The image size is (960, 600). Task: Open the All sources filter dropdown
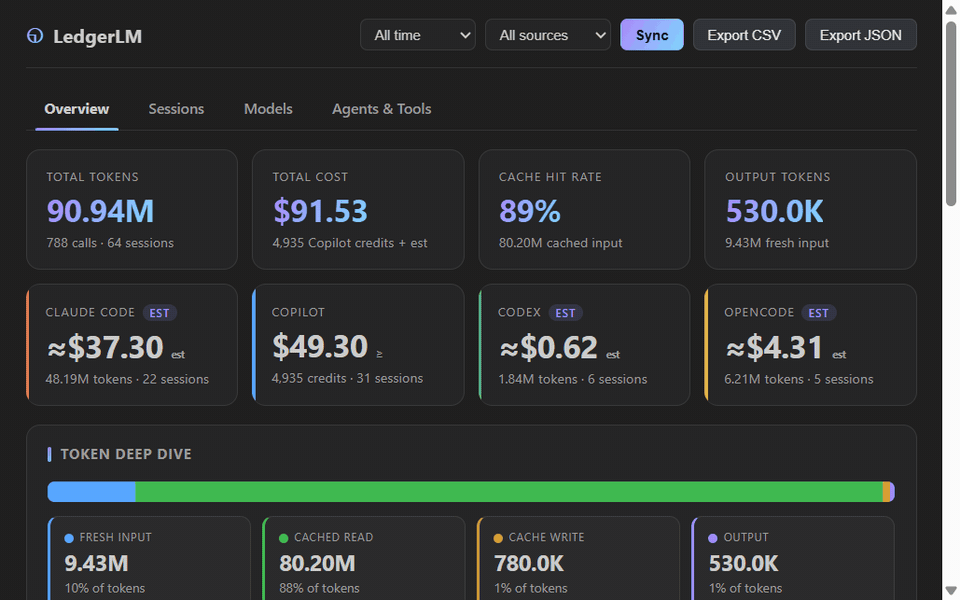547,35
